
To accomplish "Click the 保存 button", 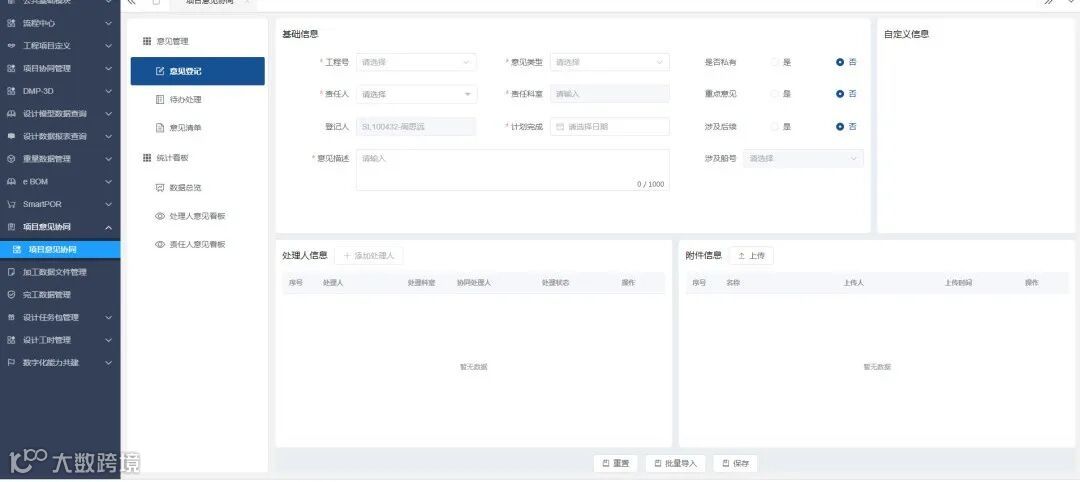I will pyautogui.click(x=735, y=463).
